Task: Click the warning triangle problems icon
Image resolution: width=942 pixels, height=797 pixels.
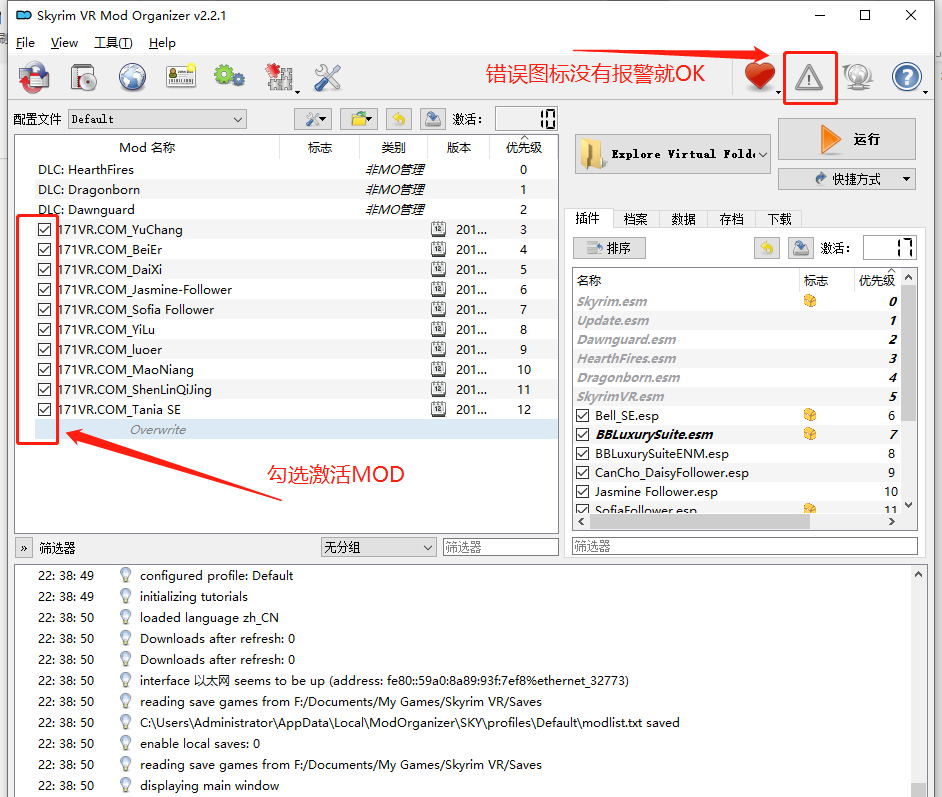Action: pos(809,77)
